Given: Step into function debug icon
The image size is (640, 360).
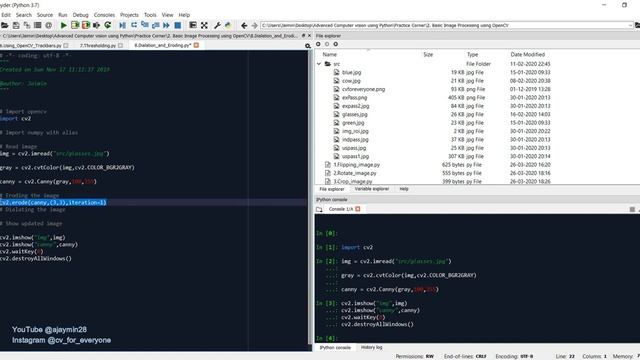Looking at the screenshot, I should (x=144, y=25).
